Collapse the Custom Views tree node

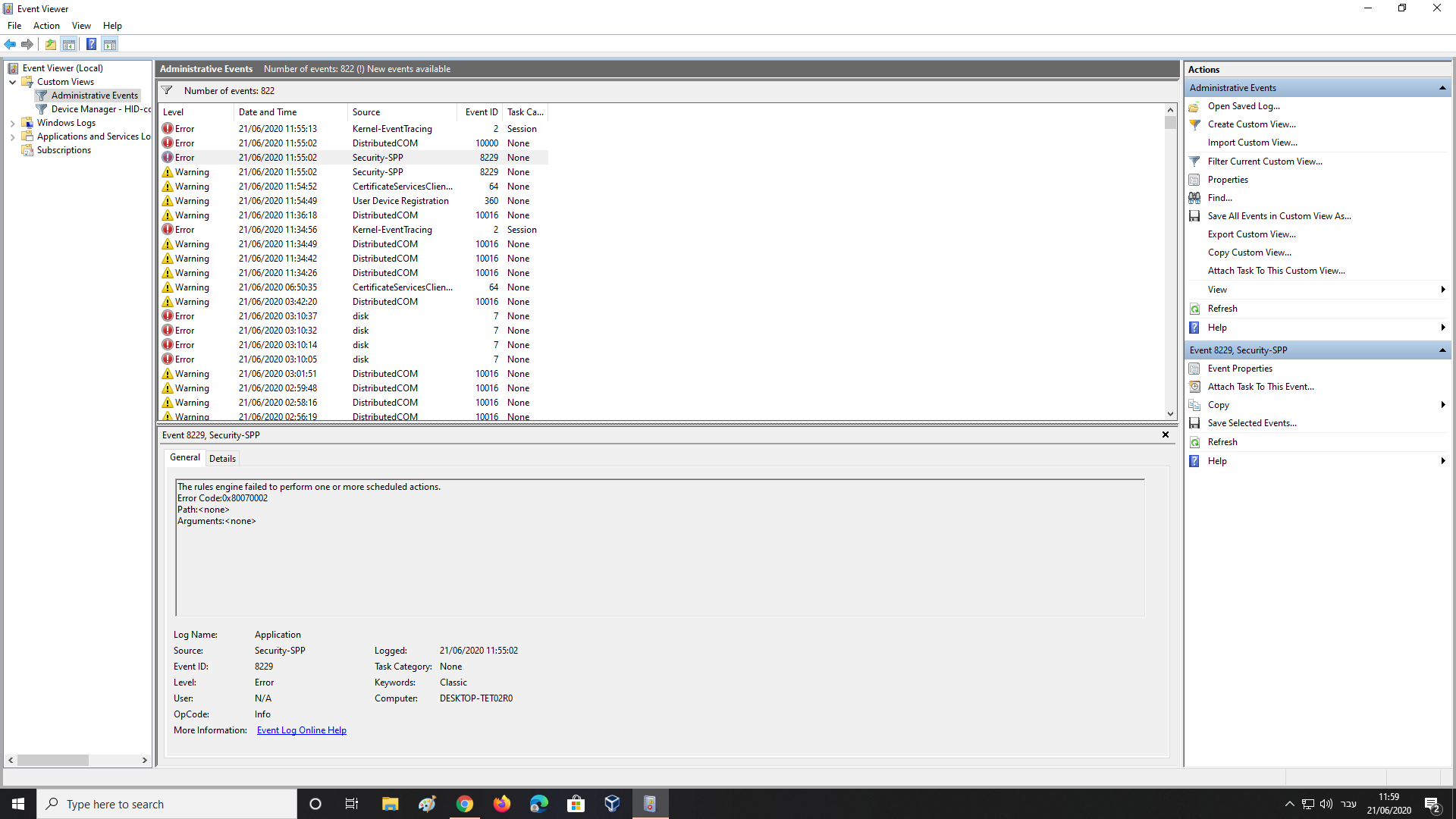tap(12, 82)
